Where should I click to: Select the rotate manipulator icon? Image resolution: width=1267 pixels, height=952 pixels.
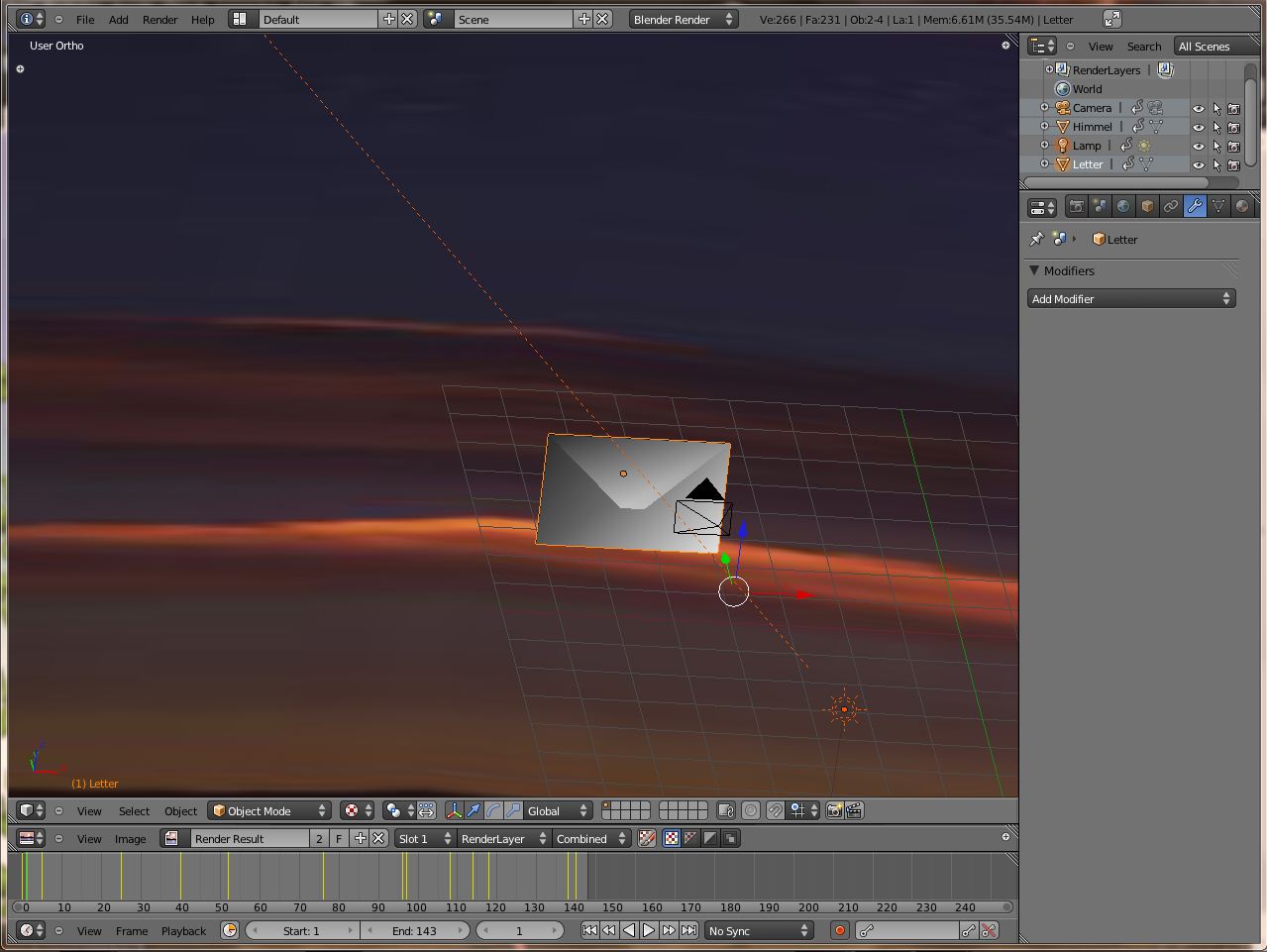[493, 810]
